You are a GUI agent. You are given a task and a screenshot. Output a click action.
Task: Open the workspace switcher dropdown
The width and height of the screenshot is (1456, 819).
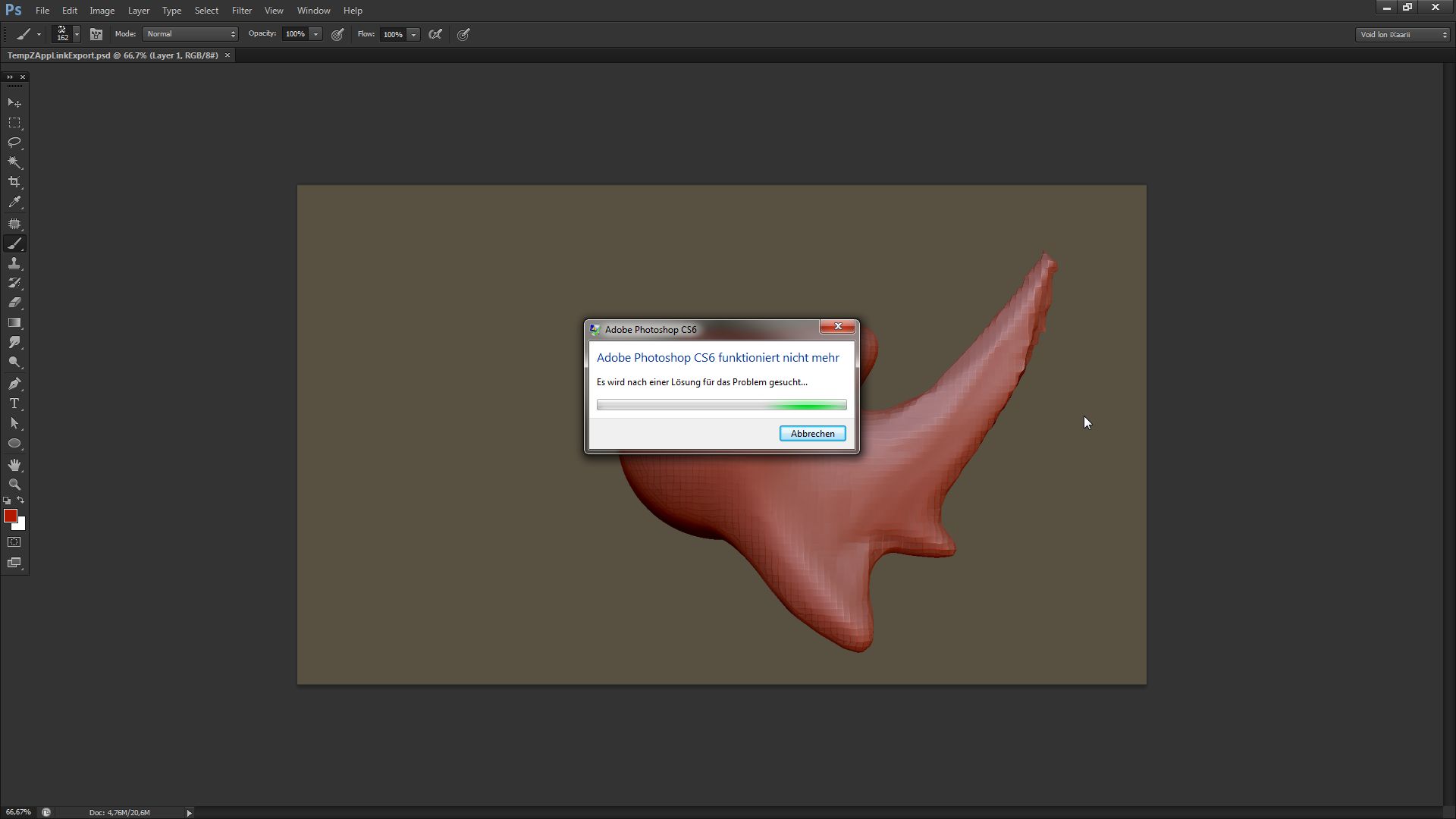coord(1403,34)
